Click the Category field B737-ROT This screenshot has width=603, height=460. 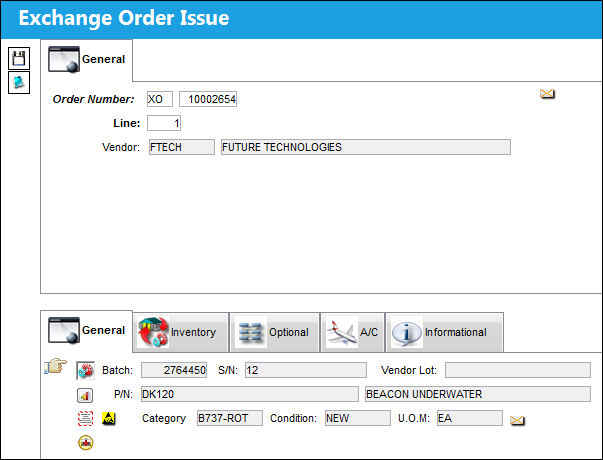(230, 418)
